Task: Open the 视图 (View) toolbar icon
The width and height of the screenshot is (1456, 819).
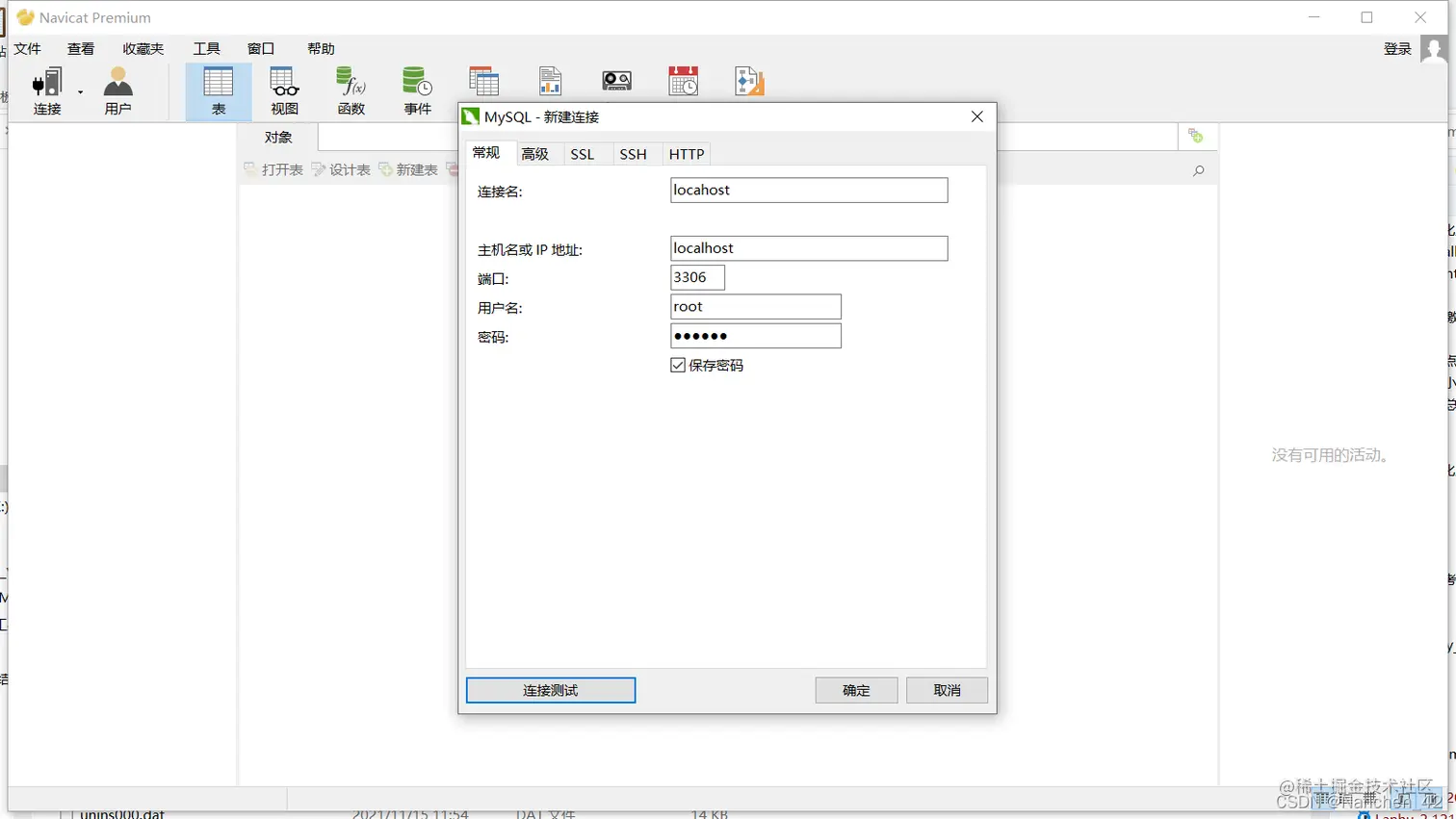Action: click(x=284, y=91)
